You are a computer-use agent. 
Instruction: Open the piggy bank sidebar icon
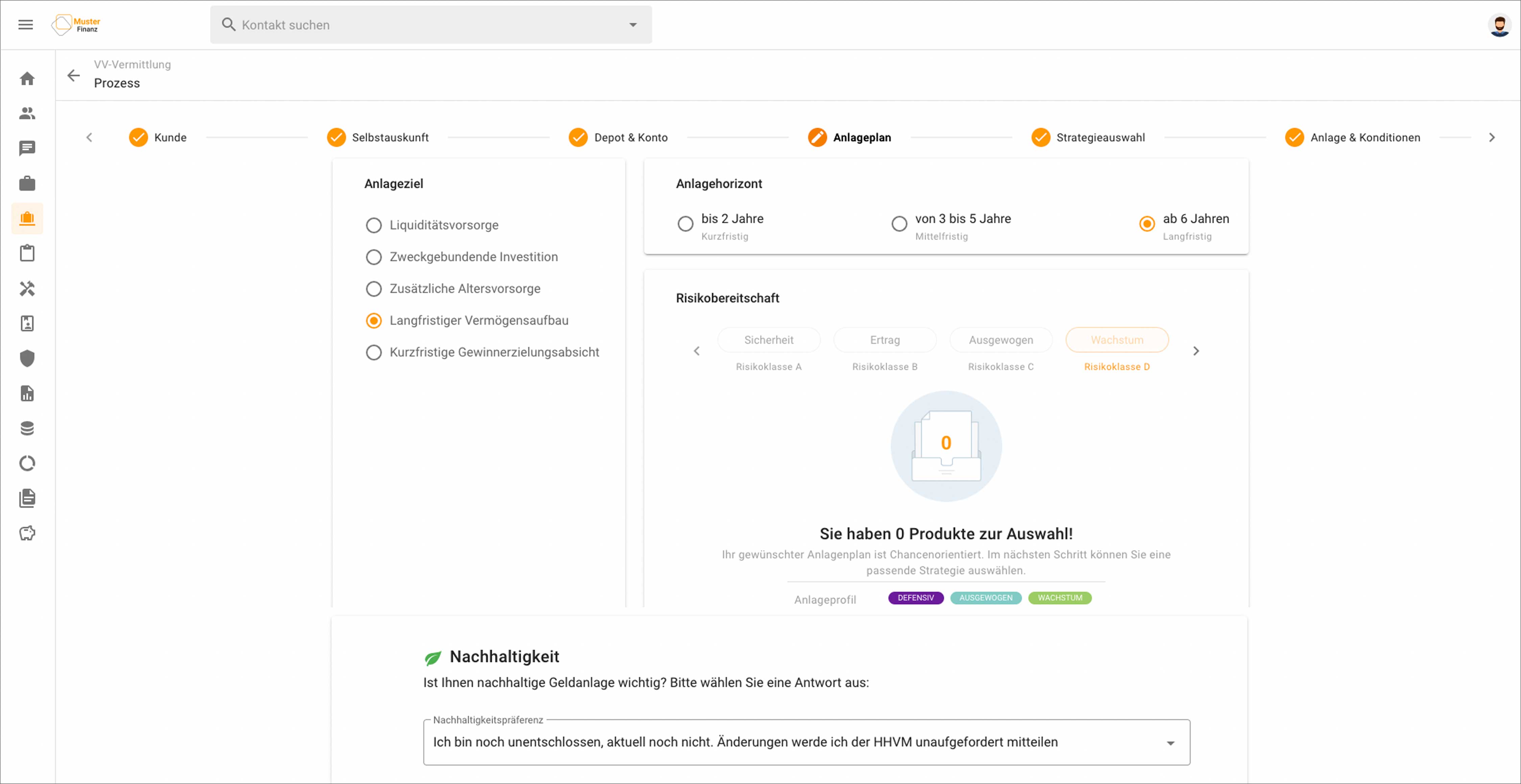pyautogui.click(x=27, y=533)
